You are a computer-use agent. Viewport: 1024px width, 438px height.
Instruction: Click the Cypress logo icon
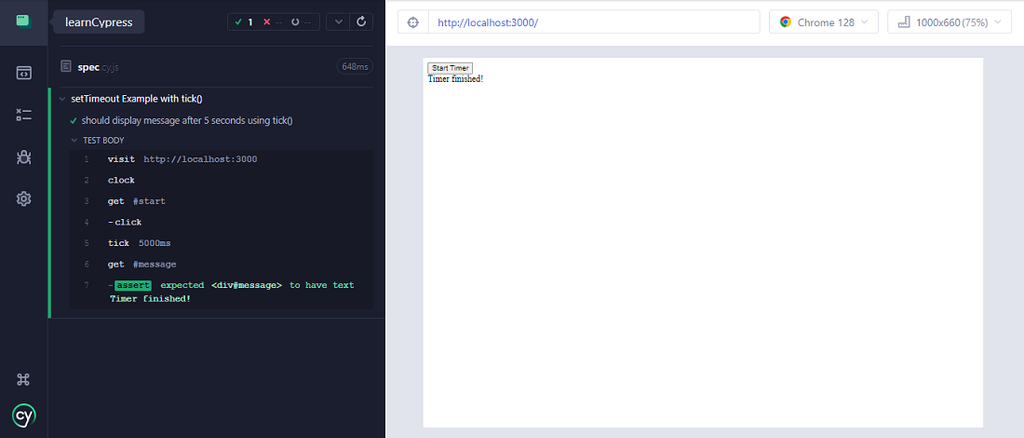tap(24, 416)
